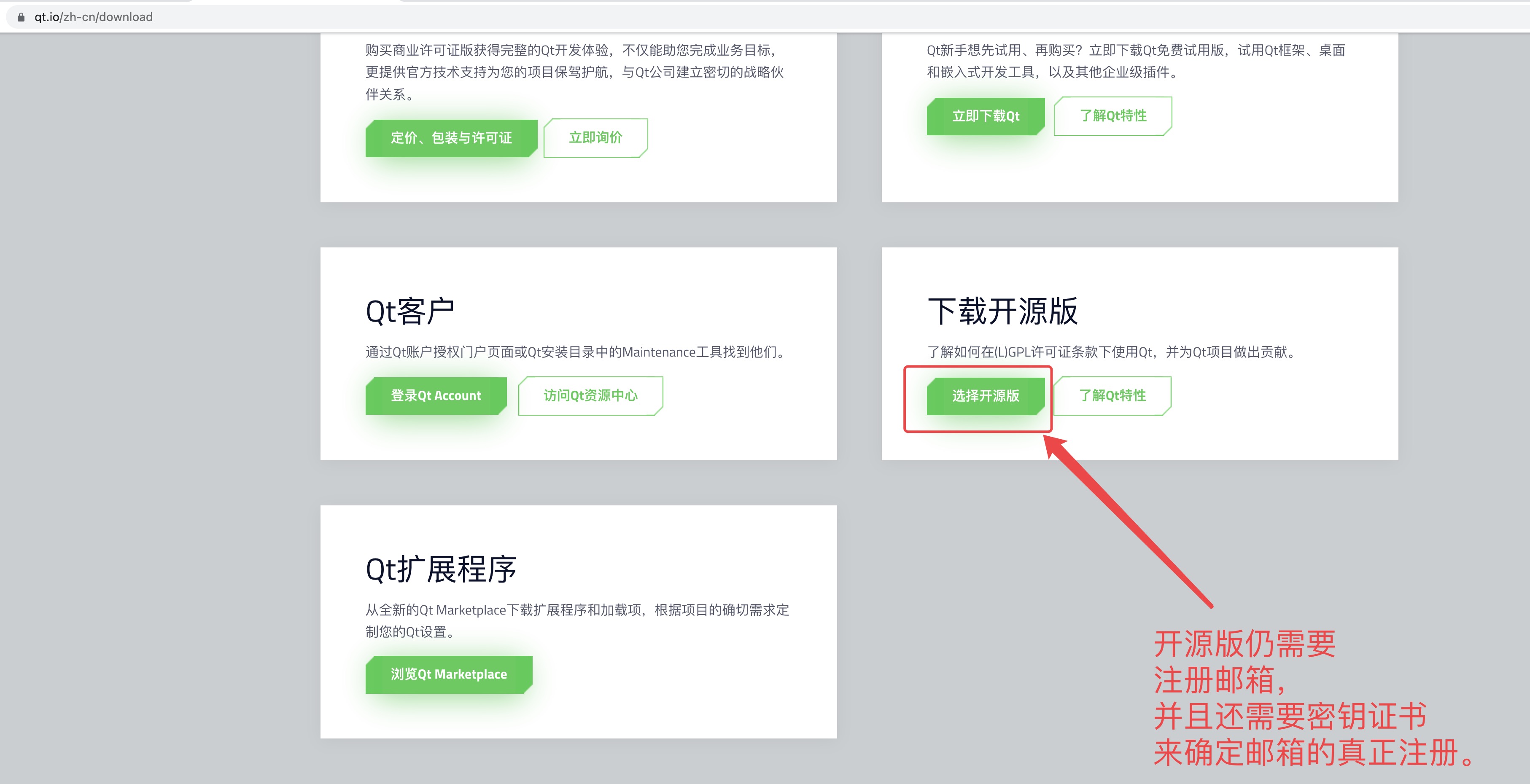This screenshot has height=784, width=1530.
Task: Choose the 选择开源版 button
Action: click(x=986, y=396)
